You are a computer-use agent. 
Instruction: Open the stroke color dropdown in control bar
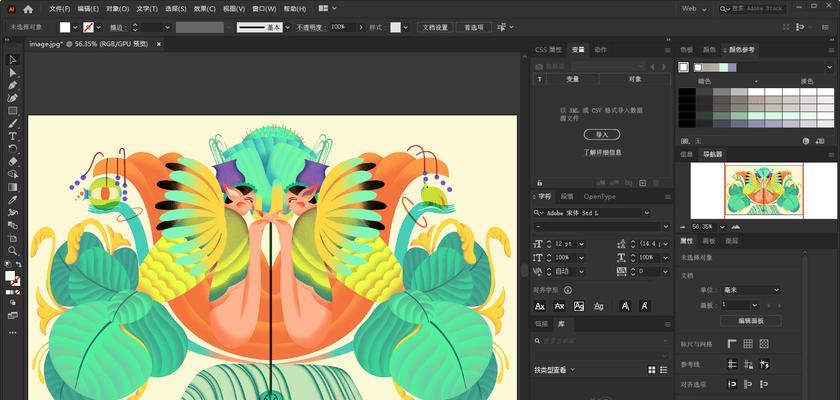pos(99,27)
